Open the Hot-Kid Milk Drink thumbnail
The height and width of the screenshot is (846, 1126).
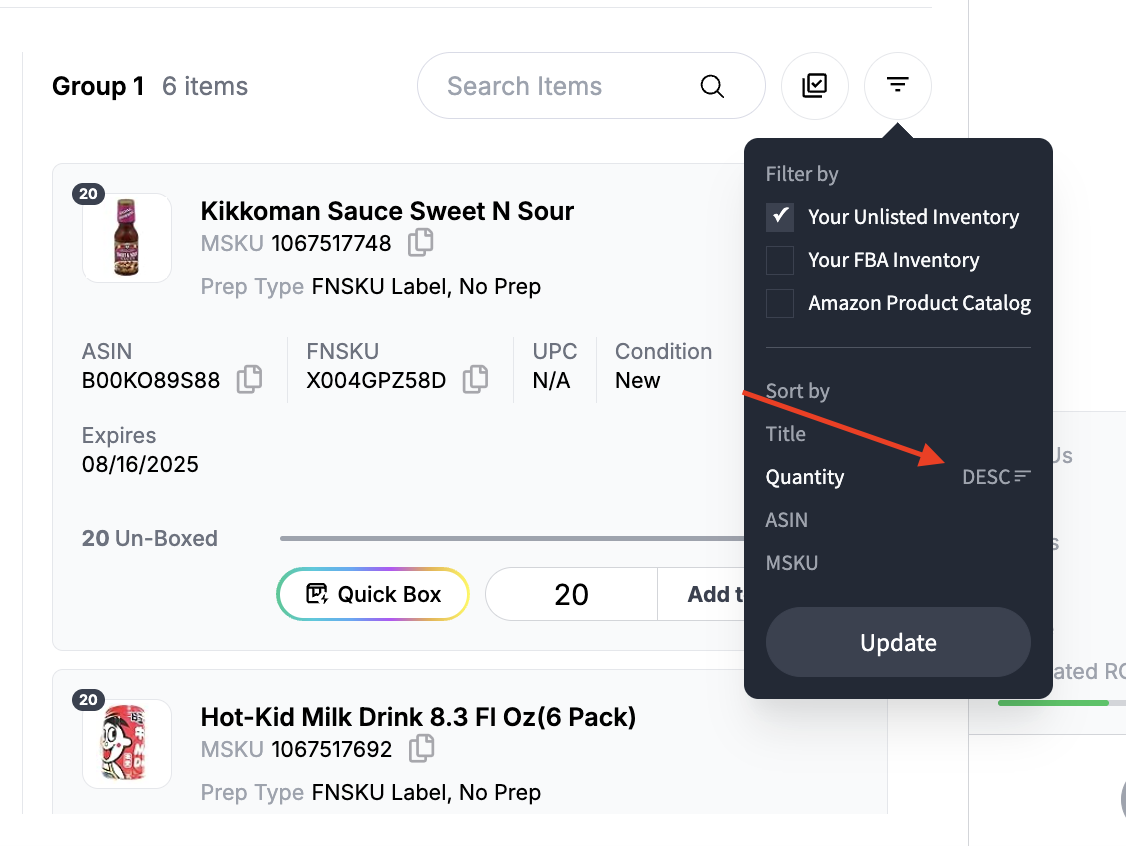pyautogui.click(x=127, y=744)
